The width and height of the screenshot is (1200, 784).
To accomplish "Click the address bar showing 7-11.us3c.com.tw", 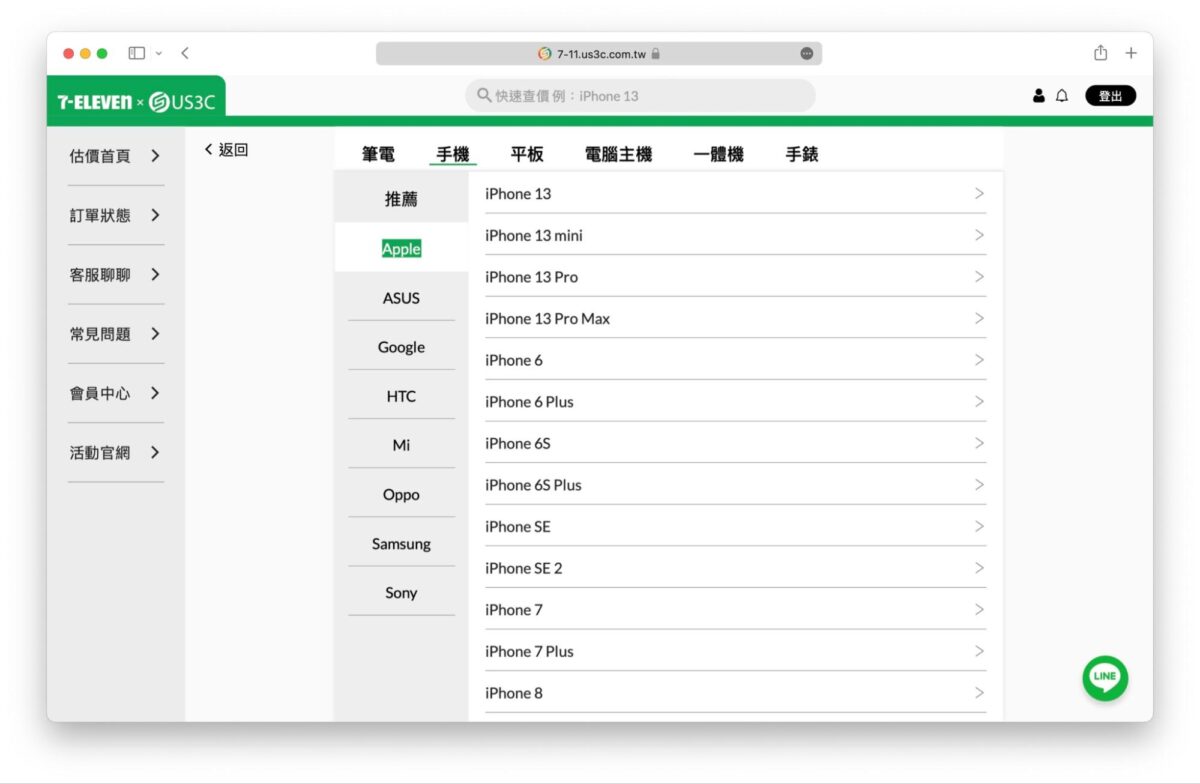I will (599, 54).
